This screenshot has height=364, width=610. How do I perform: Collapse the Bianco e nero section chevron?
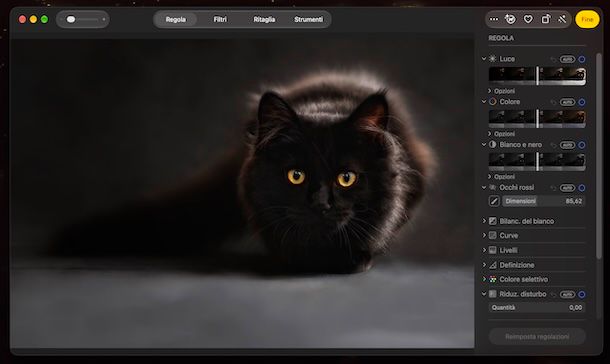484,144
